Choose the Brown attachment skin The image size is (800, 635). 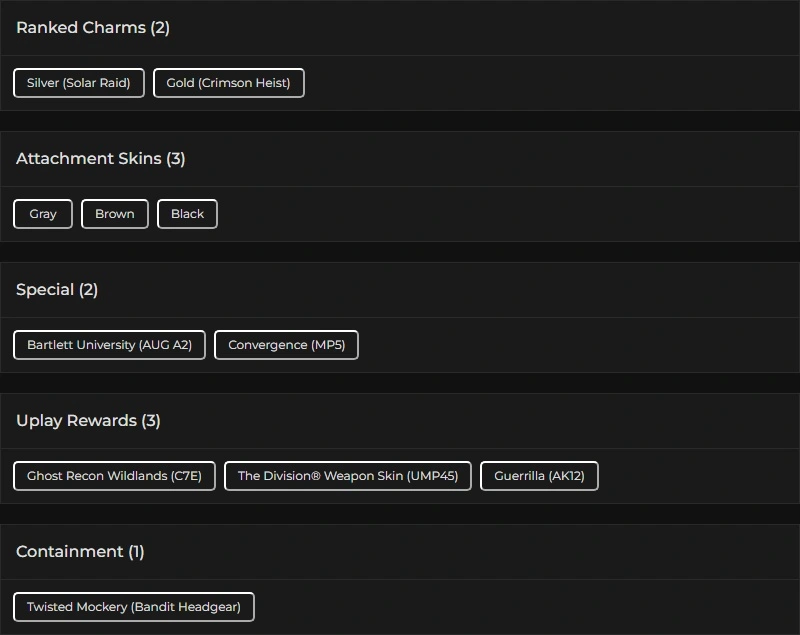point(115,214)
